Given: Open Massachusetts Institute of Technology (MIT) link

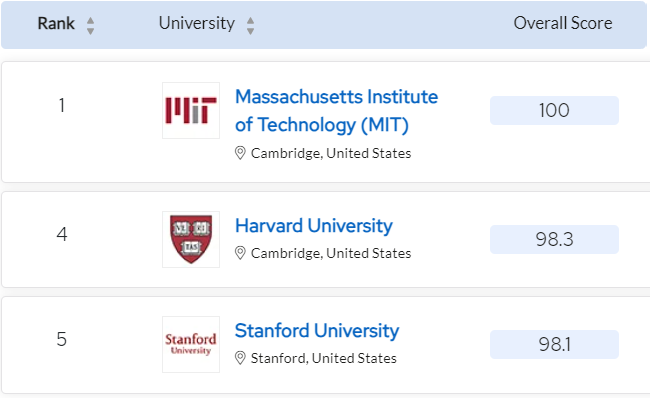Looking at the screenshot, I should (x=336, y=111).
